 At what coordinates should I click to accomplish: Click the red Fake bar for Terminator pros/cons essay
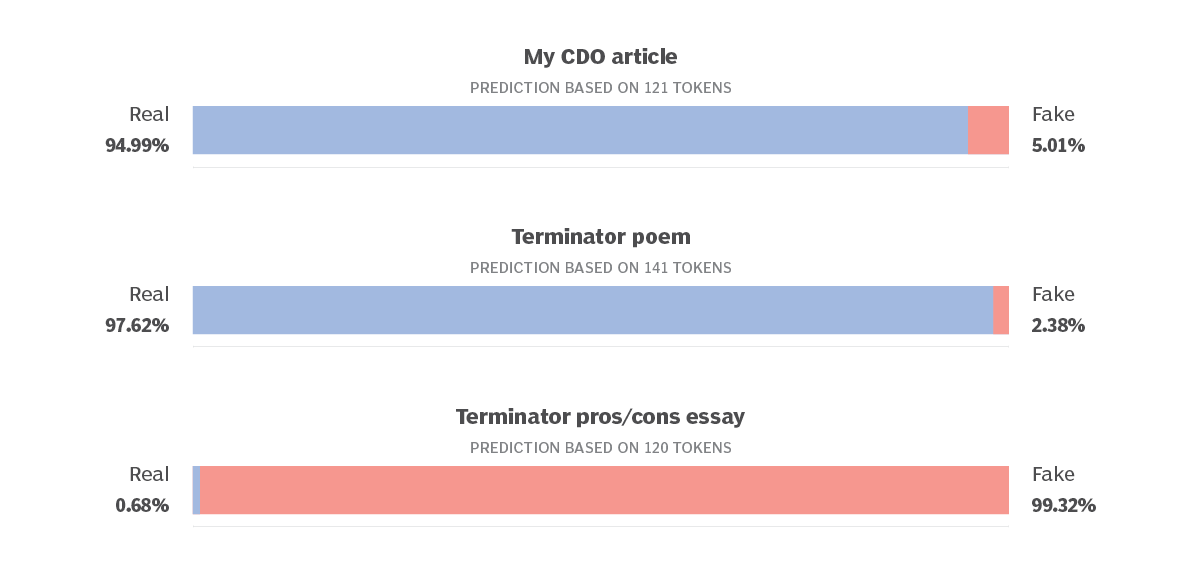pos(604,490)
